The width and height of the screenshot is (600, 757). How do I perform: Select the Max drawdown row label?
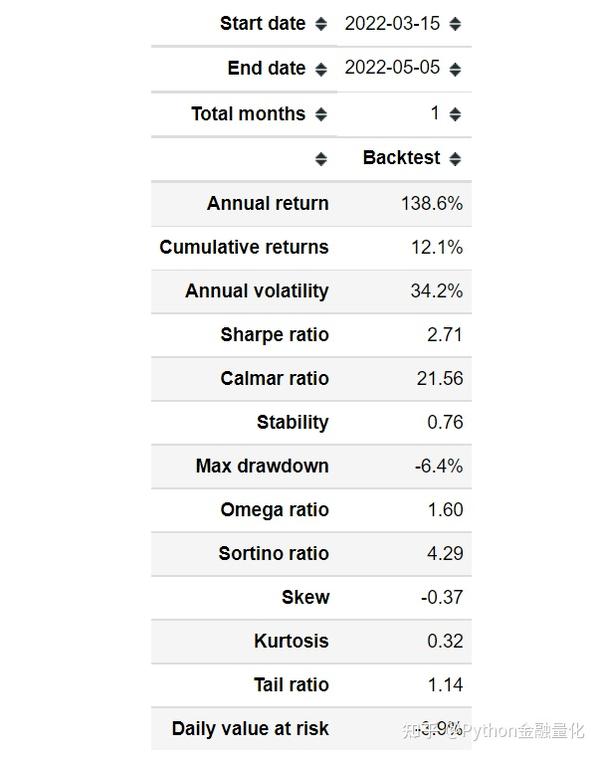click(x=263, y=466)
